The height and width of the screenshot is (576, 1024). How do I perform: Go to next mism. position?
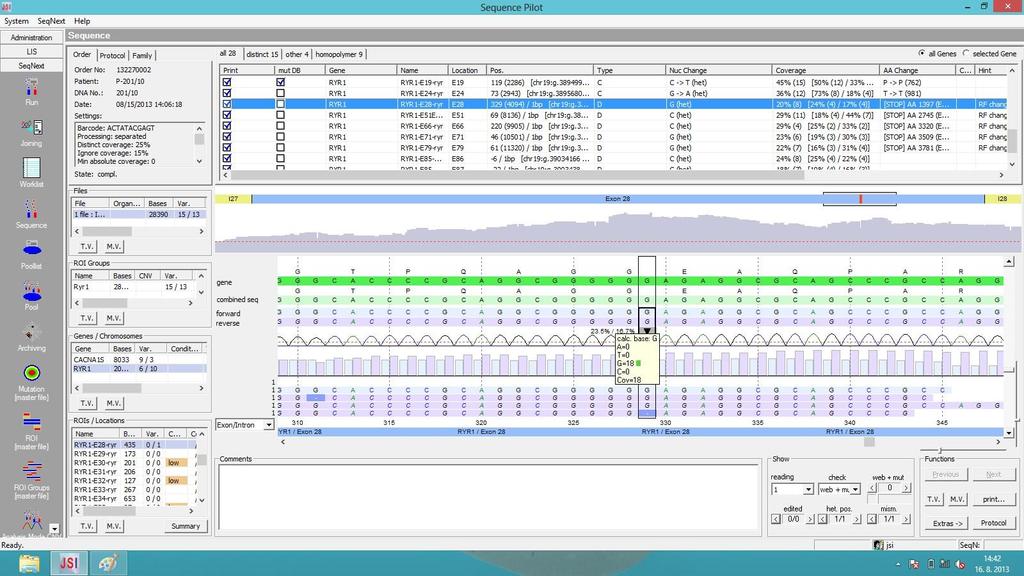(x=906, y=519)
